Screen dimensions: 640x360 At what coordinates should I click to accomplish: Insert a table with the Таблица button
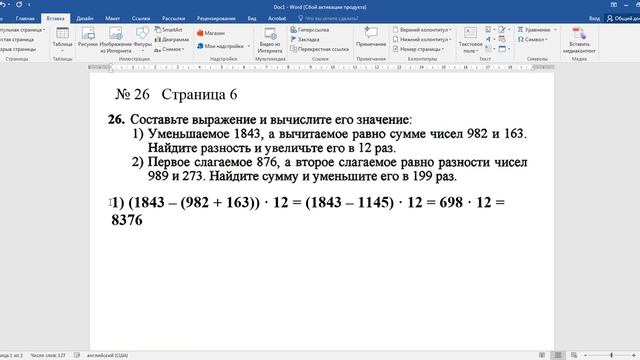[62, 39]
